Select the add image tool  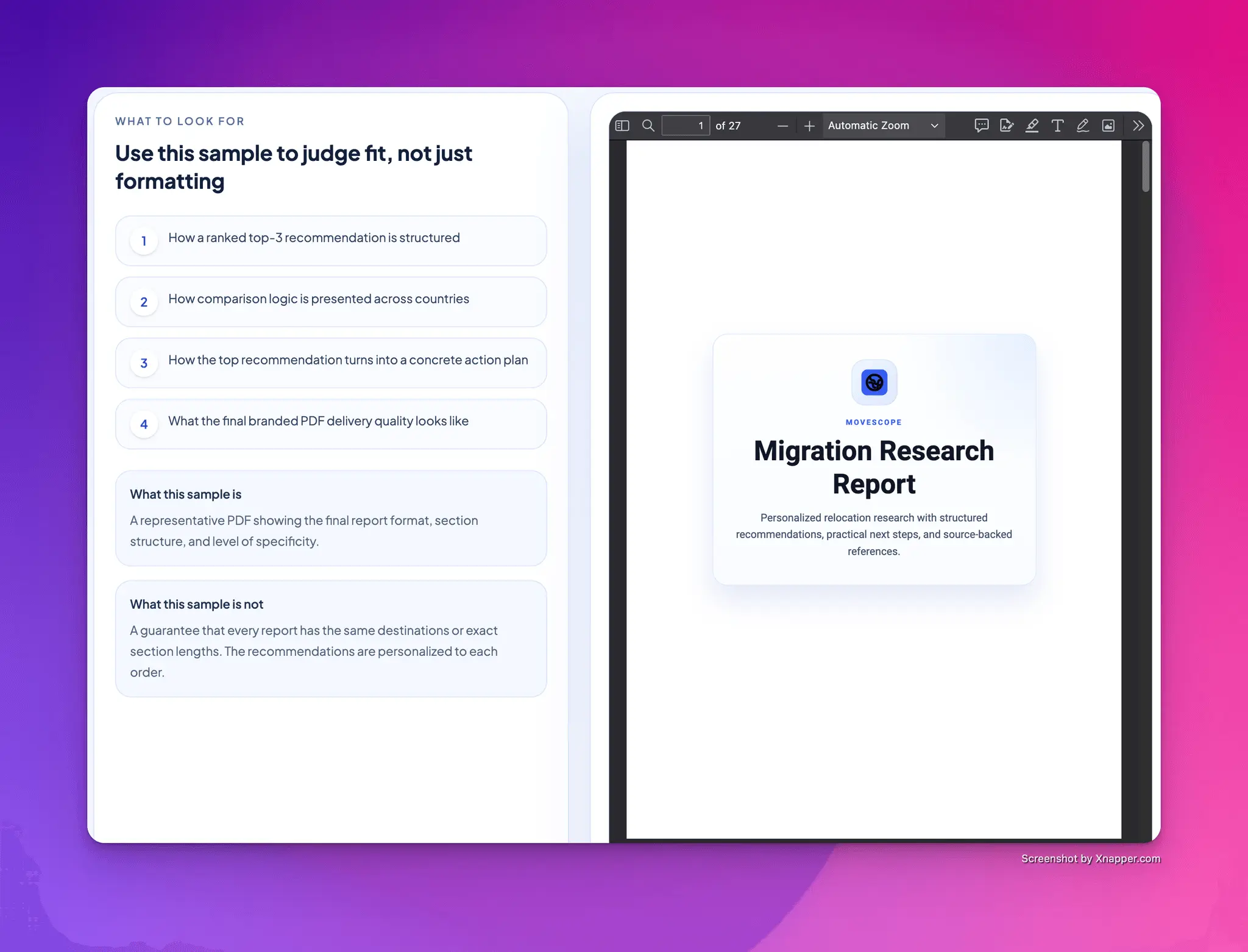[1108, 126]
